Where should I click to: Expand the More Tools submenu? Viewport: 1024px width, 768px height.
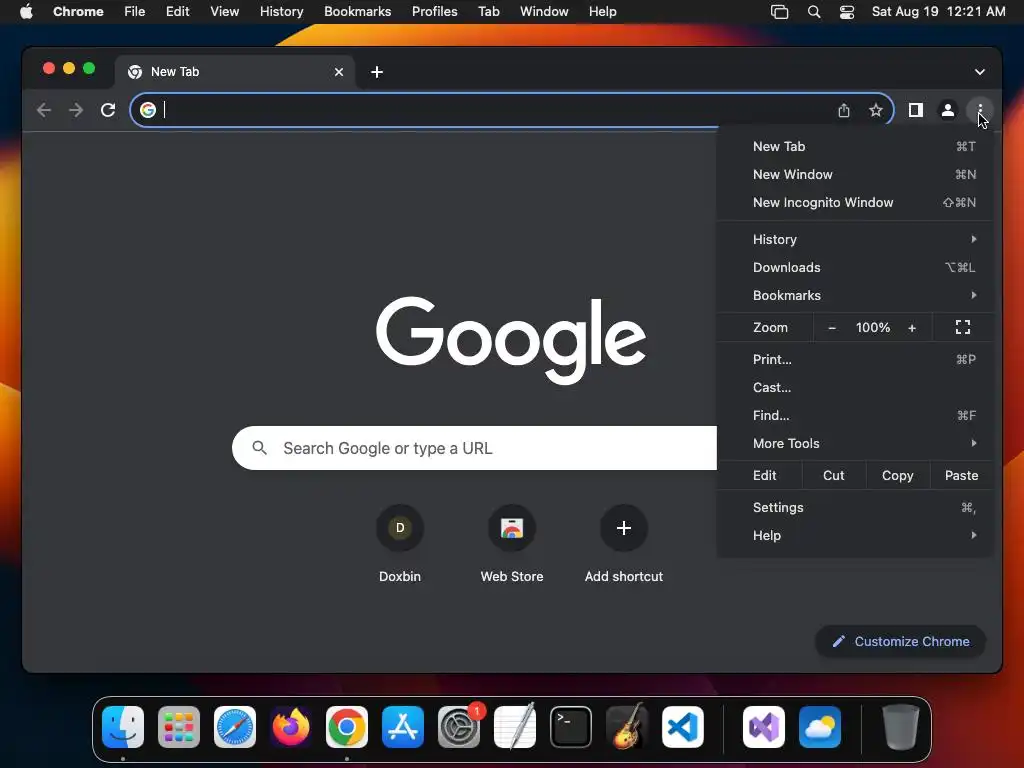[856, 443]
